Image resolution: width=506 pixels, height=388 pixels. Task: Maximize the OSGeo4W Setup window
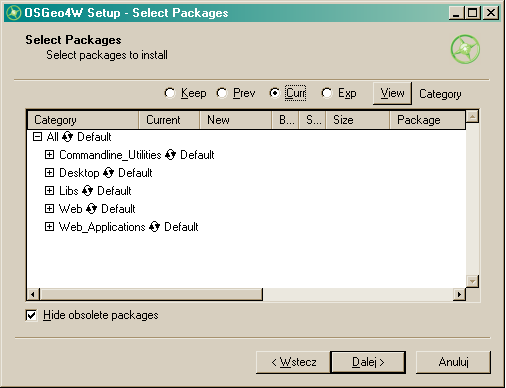coord(472,13)
